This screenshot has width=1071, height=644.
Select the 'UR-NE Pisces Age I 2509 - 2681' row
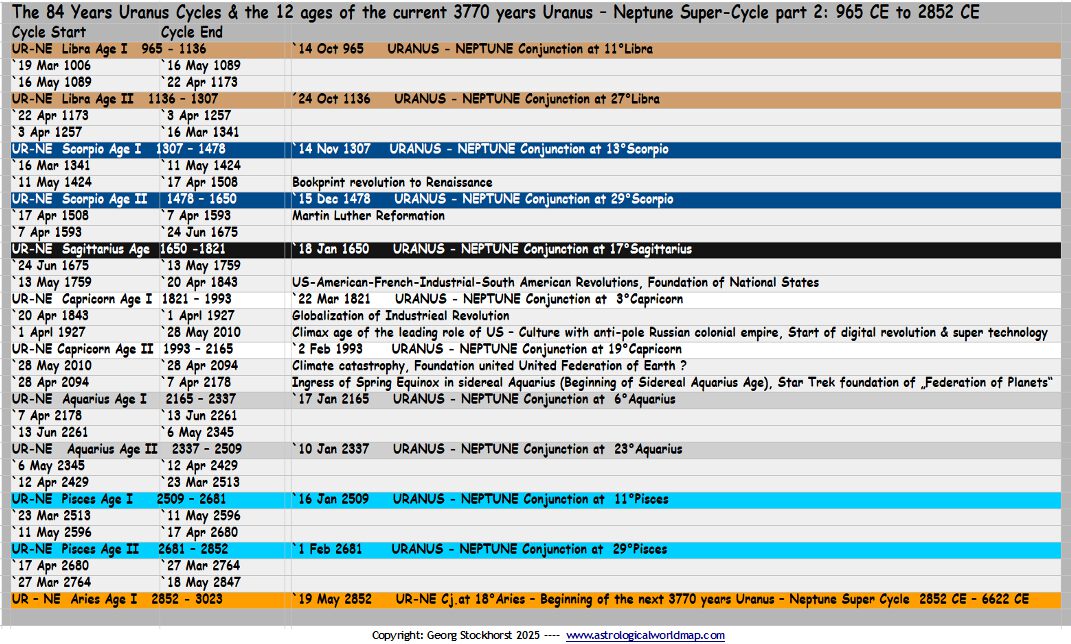536,499
